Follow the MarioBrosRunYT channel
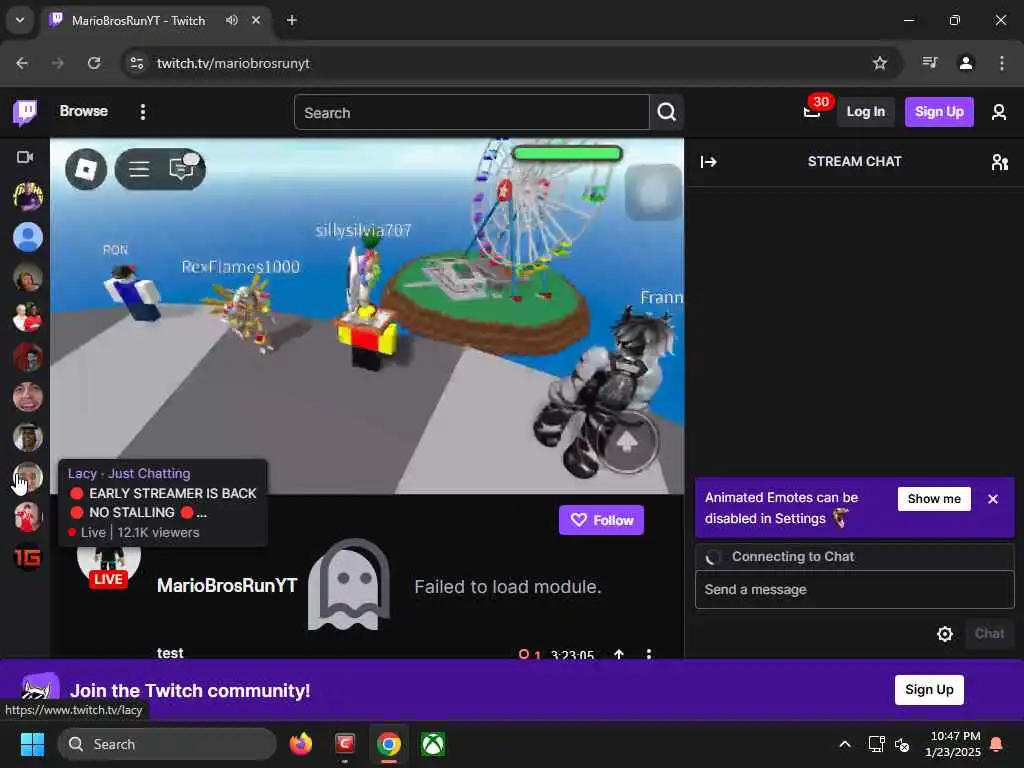The height and width of the screenshot is (768, 1024). (601, 520)
